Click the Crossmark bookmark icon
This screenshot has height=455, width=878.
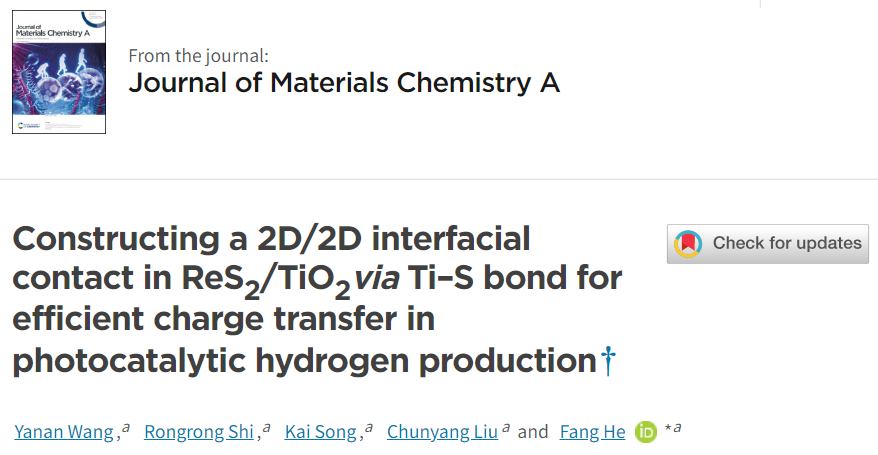[x=687, y=243]
